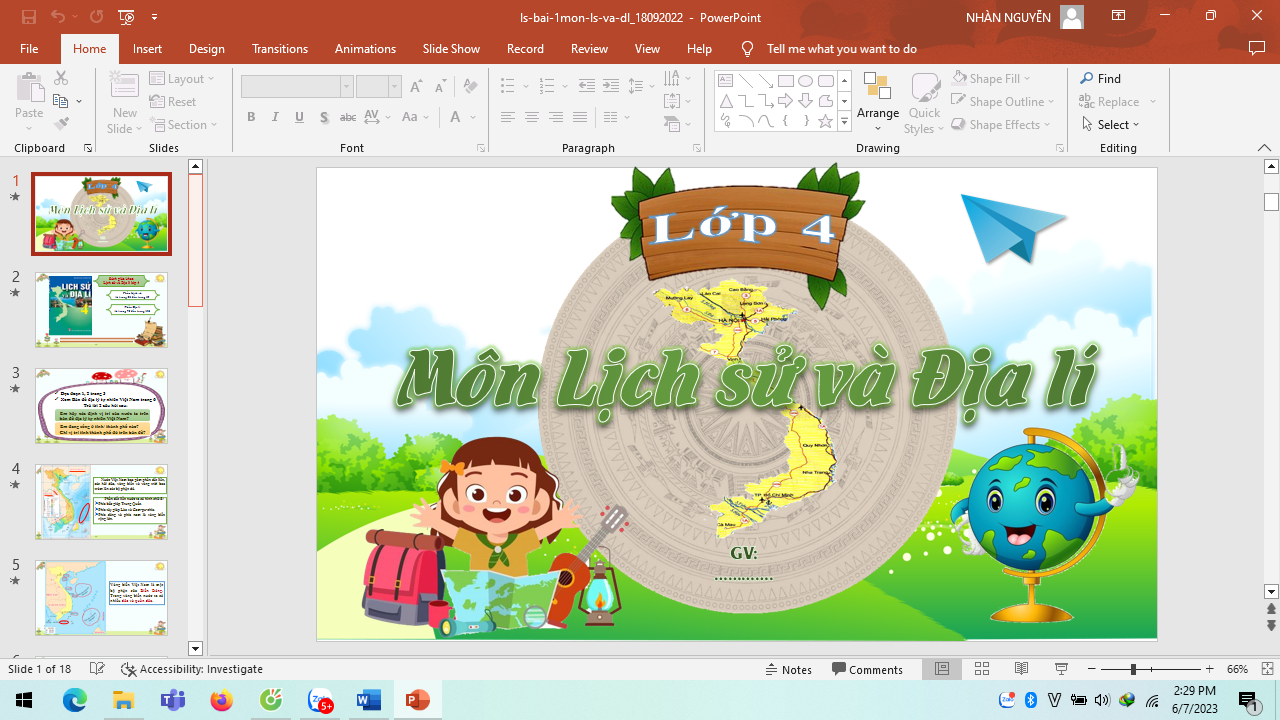Viewport: 1280px width, 720px height.
Task: Open the Arrange tool
Action: coord(878,101)
